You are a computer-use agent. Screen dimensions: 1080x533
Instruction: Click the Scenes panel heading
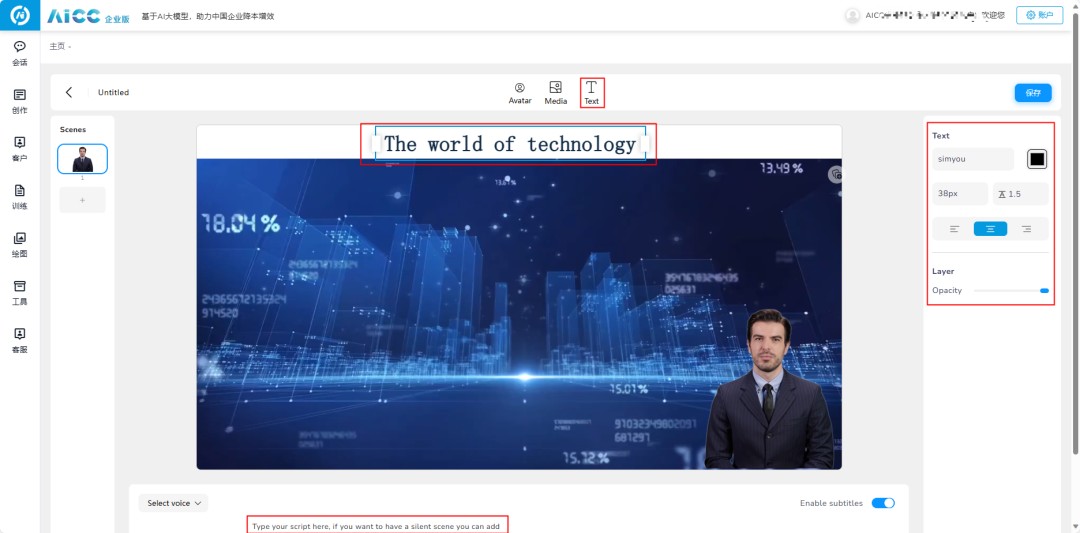tap(73, 129)
